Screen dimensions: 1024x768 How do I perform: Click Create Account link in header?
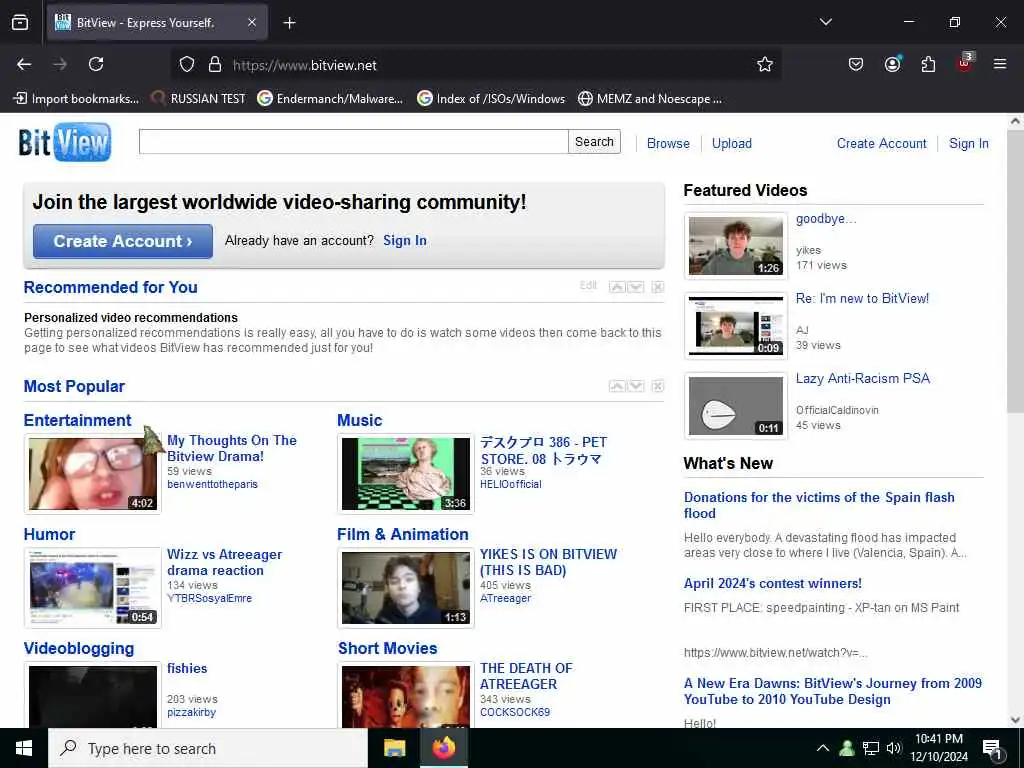882,143
